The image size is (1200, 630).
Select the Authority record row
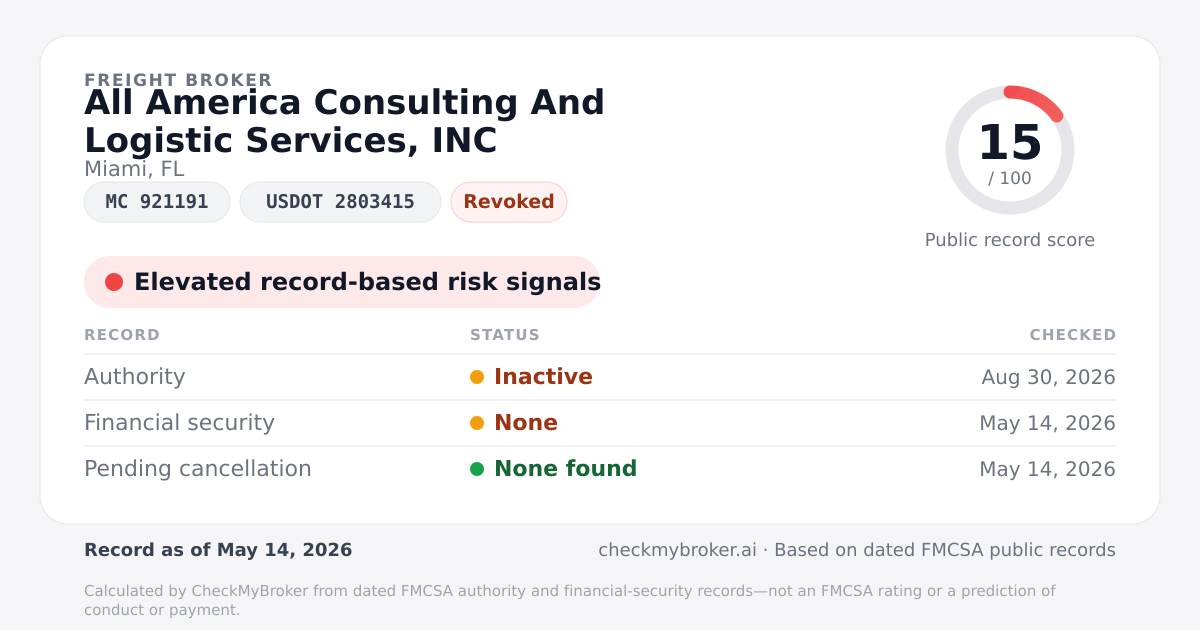coord(600,377)
